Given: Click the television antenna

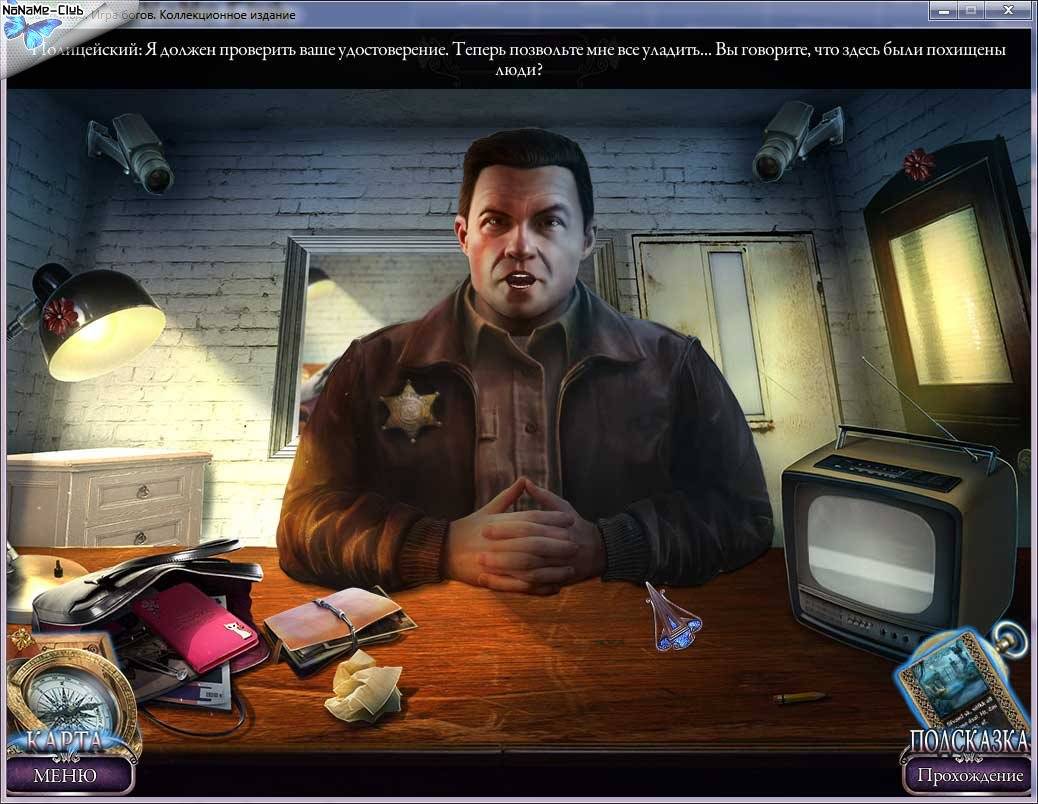Looking at the screenshot, I should [x=919, y=407].
